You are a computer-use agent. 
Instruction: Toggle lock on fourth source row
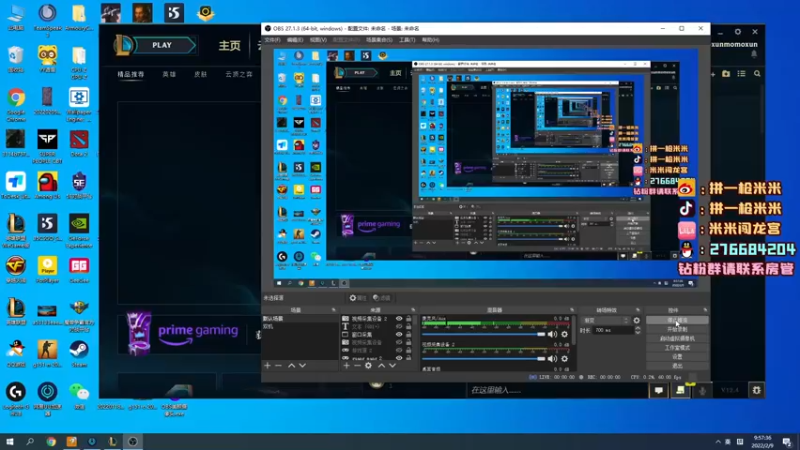click(409, 342)
